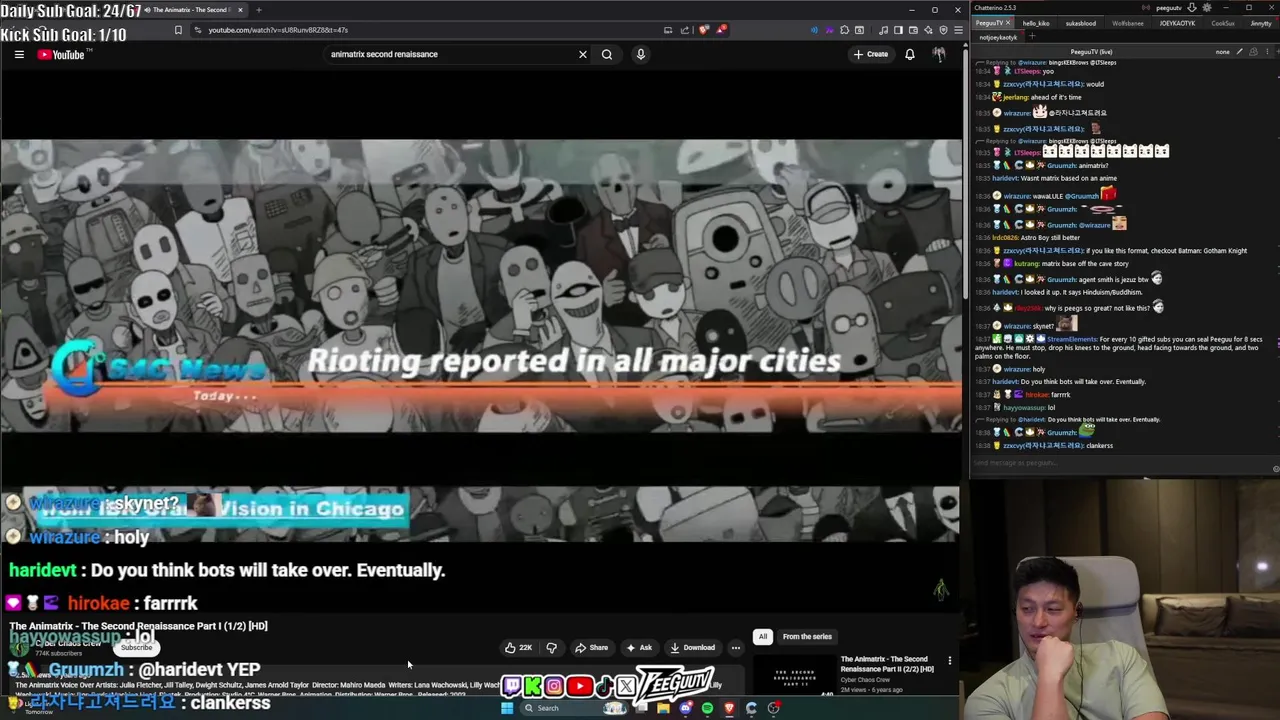Close The Animatrix browser tab

pos(240,10)
